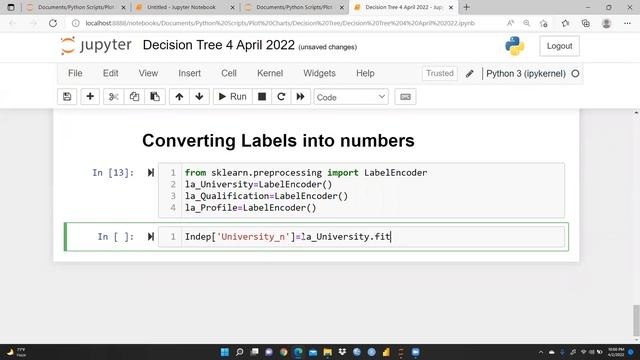Click kernel idle circle indicator
The height and width of the screenshot is (360, 640).
[x=575, y=73]
